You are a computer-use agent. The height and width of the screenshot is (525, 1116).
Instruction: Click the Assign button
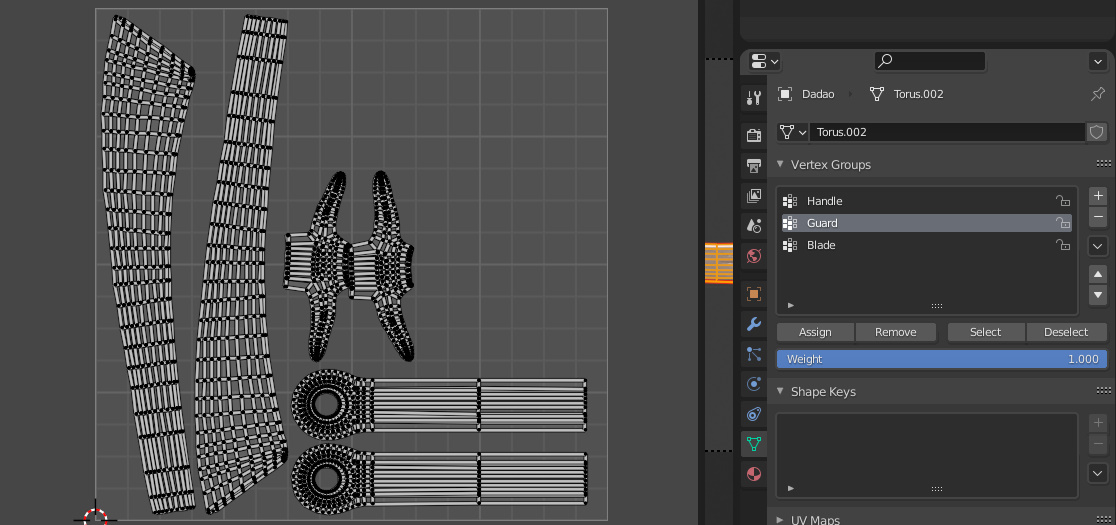(815, 332)
